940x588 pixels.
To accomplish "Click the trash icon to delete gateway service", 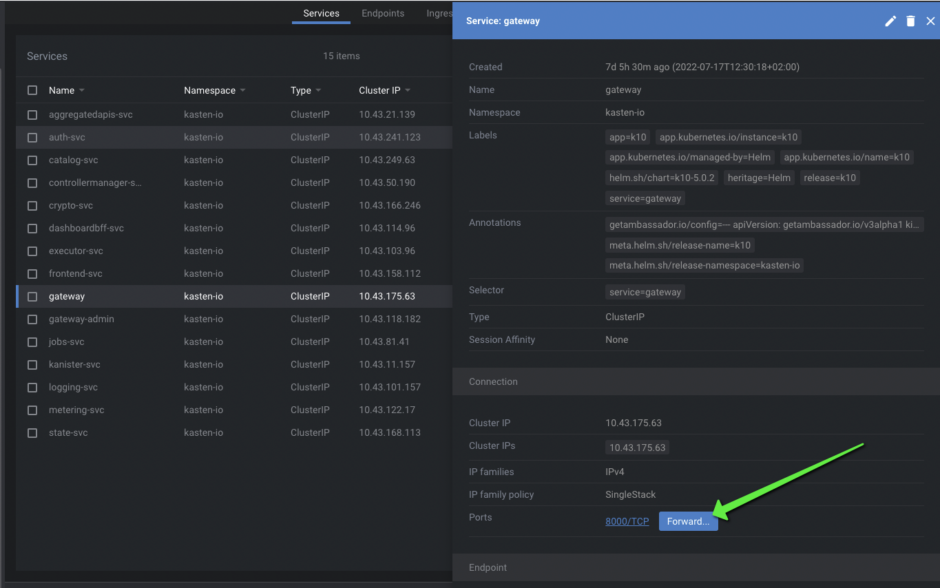I will click(910, 21).
